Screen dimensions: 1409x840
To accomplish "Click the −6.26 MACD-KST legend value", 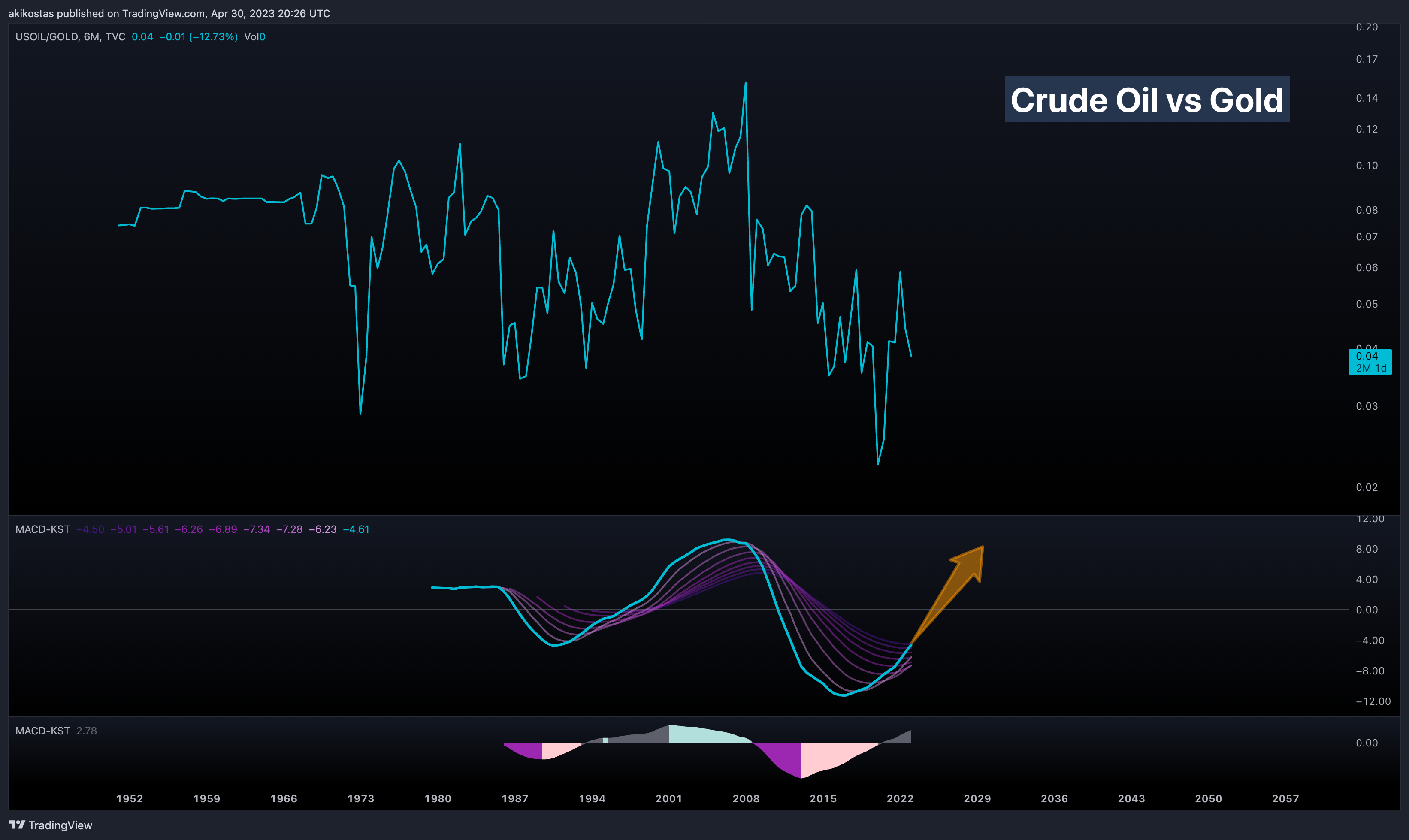I will click(x=188, y=529).
